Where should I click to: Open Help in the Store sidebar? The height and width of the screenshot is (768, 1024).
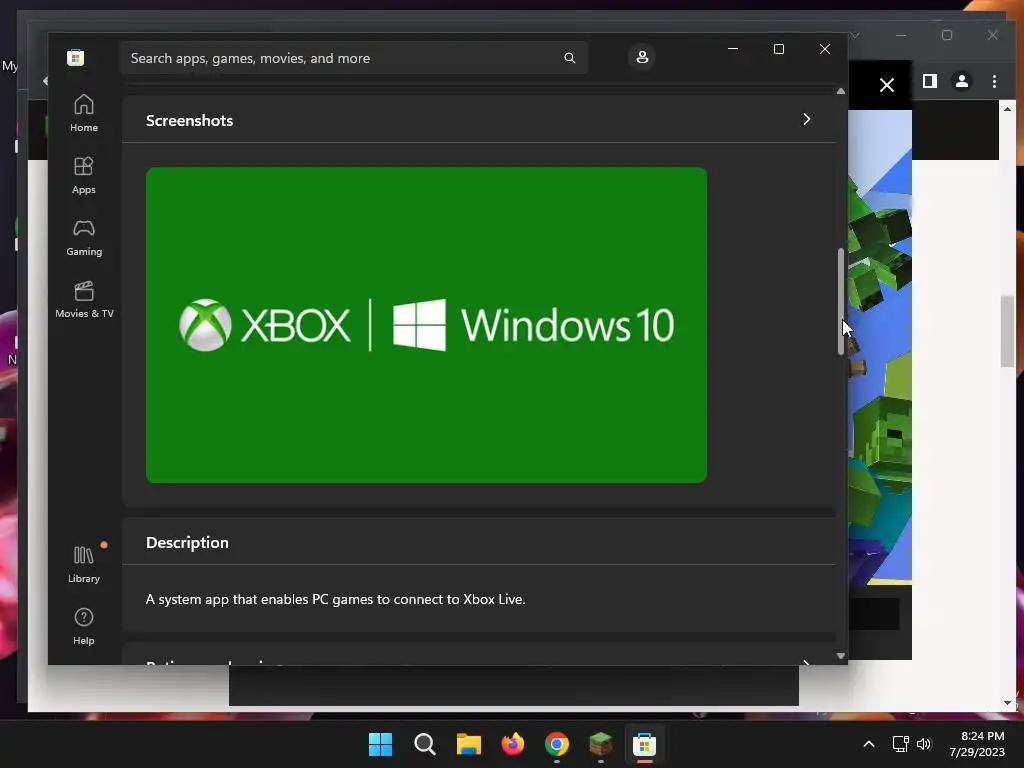click(x=84, y=626)
